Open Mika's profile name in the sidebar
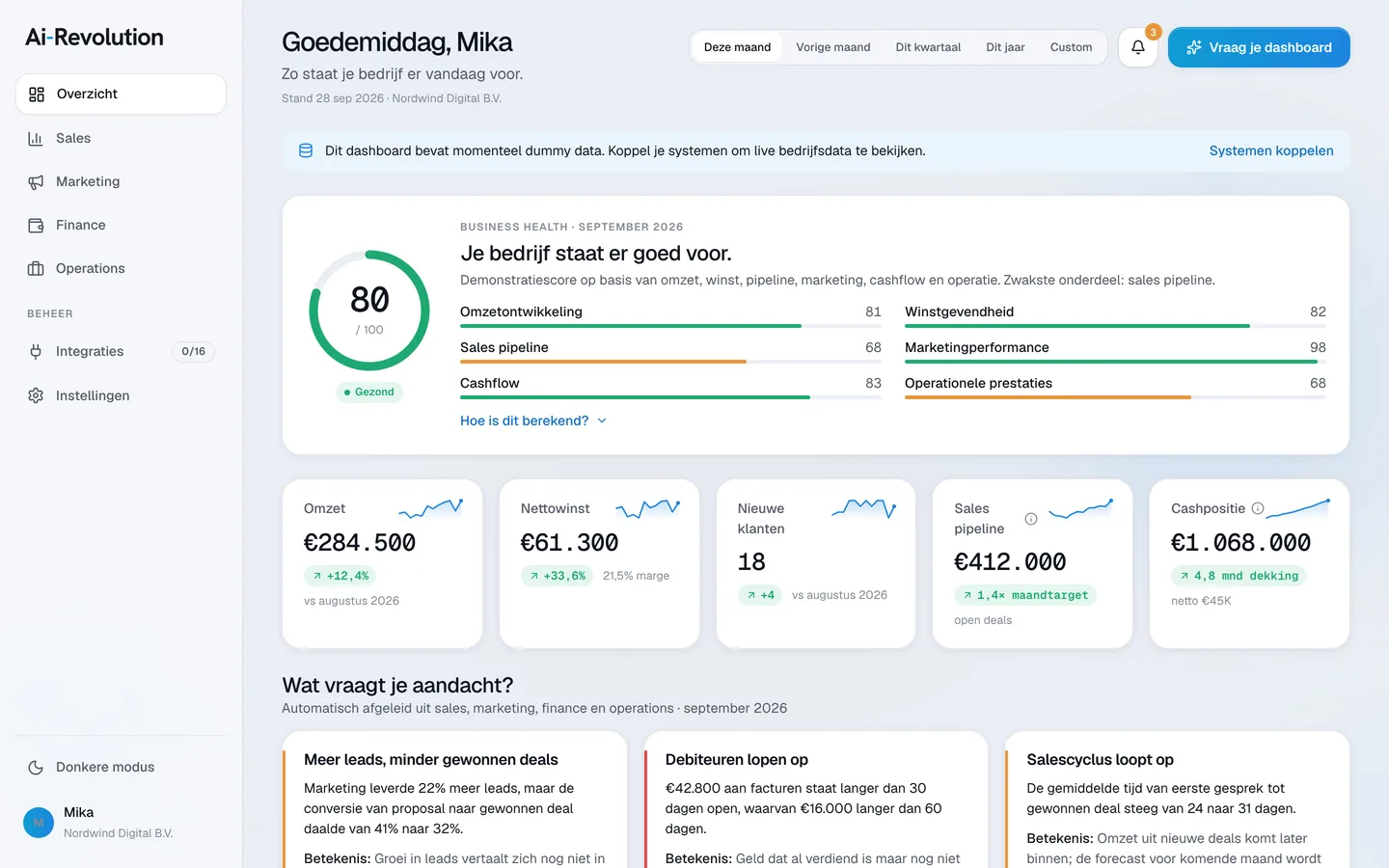Screen dimensions: 1389x868 click(79, 812)
